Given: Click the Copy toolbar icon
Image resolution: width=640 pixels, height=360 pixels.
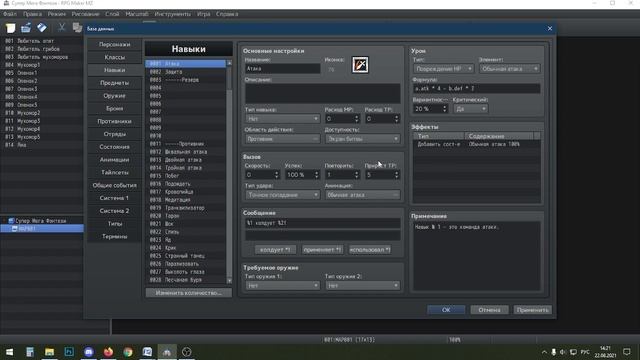Looking at the screenshot, I should pos(77,27).
